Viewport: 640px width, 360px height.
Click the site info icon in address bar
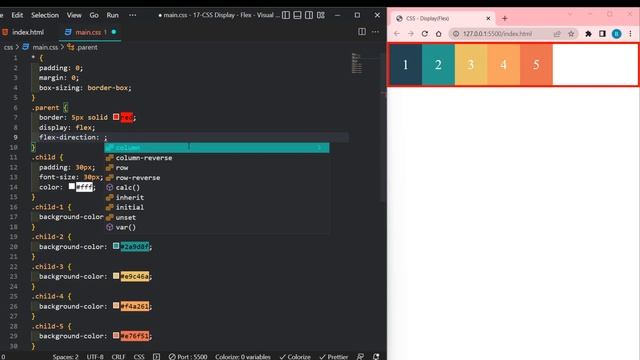[x=456, y=34]
